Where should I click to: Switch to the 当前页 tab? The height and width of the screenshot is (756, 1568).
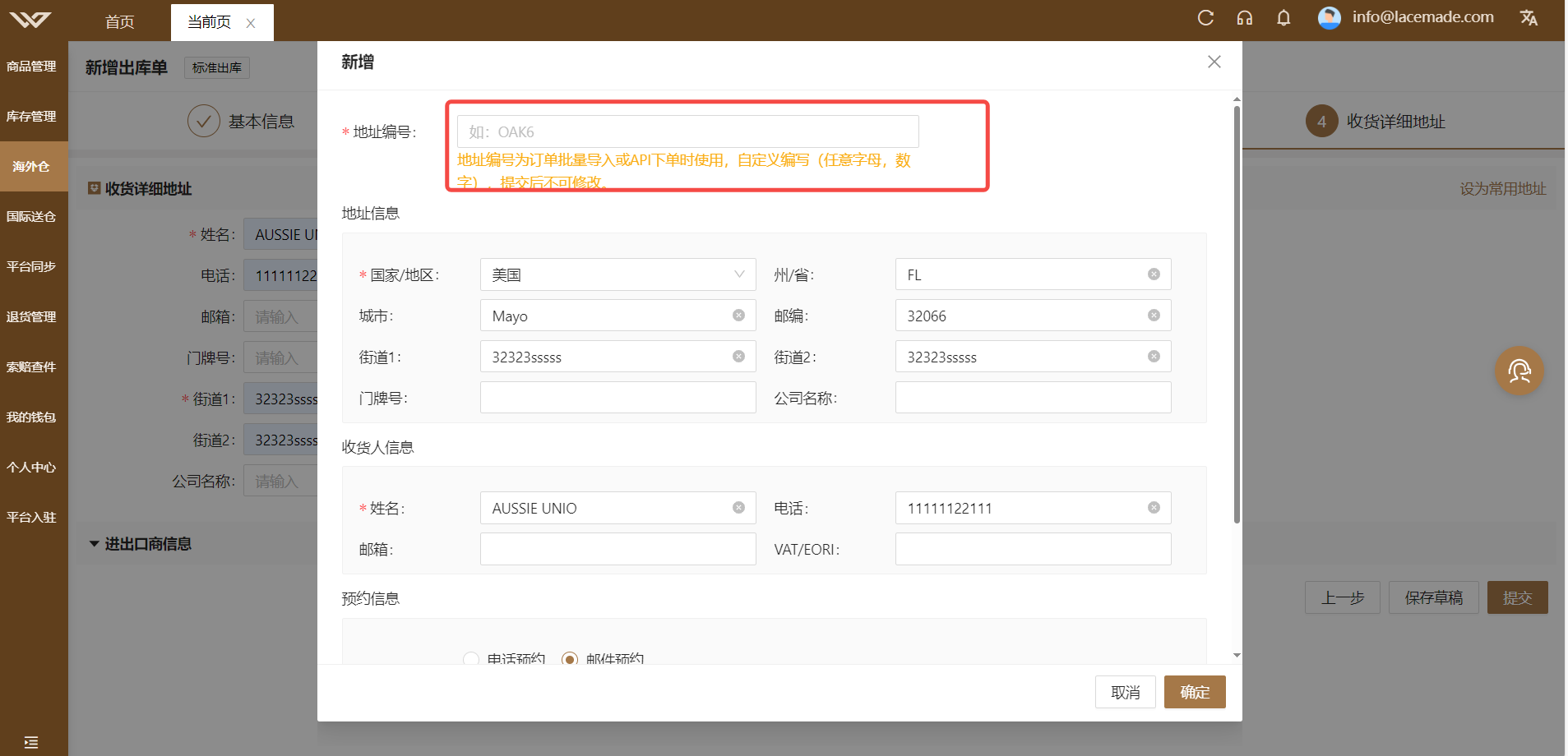point(209,22)
